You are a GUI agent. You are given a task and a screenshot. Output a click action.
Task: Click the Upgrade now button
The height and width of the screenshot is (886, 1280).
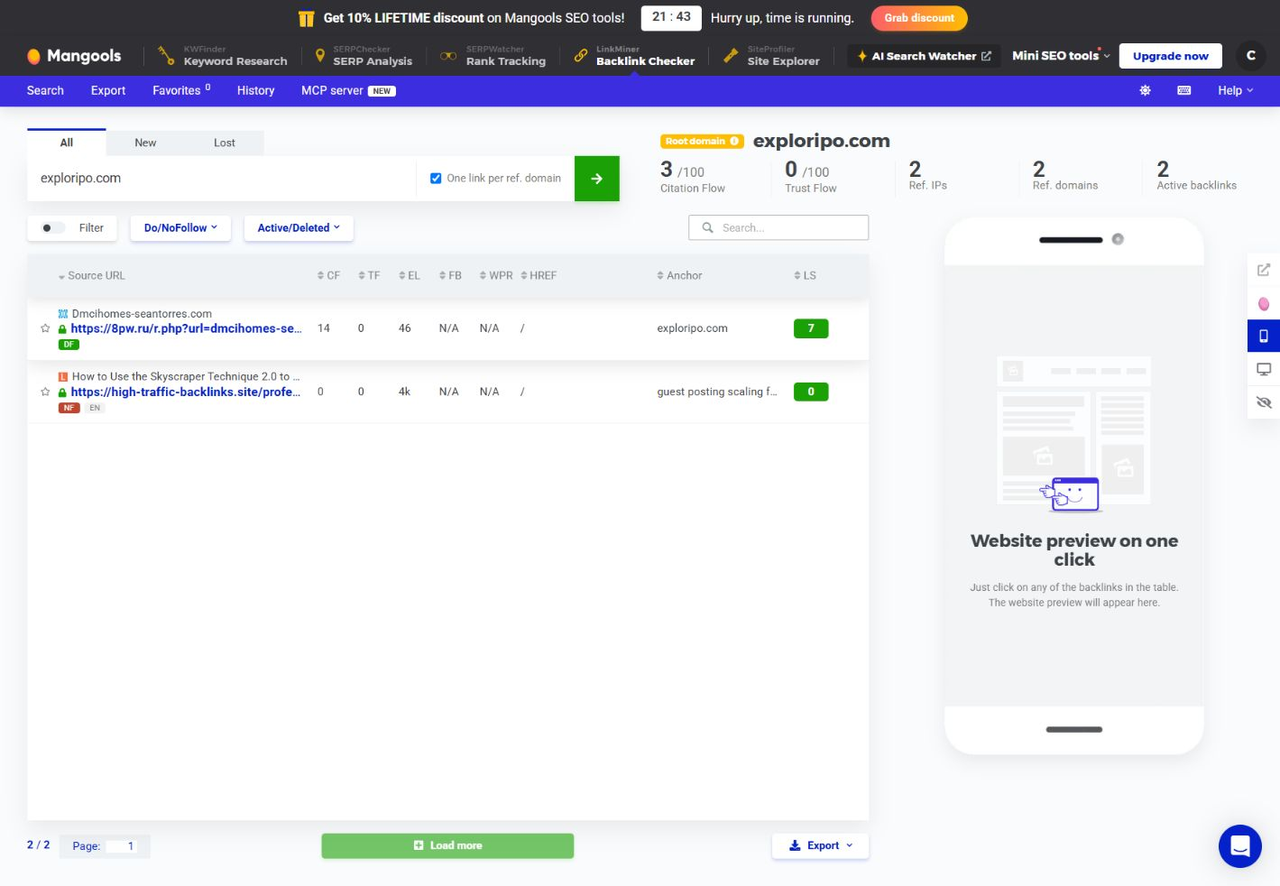coord(1170,56)
